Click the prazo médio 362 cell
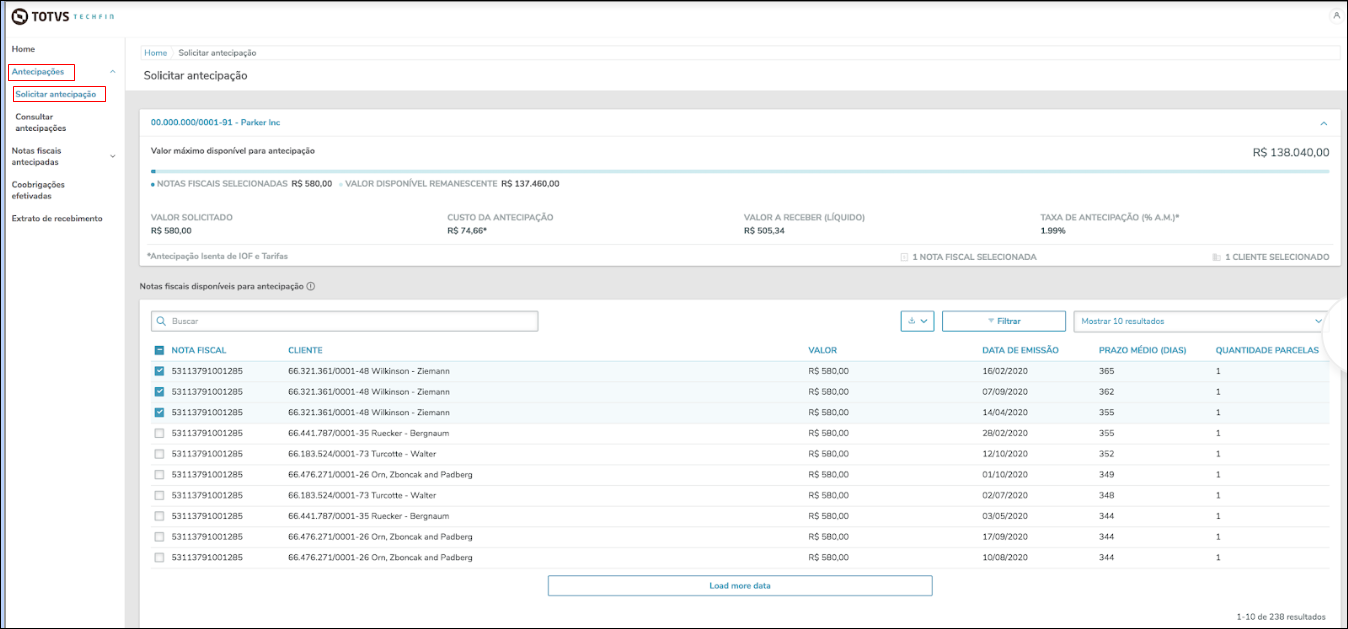 click(x=1106, y=392)
